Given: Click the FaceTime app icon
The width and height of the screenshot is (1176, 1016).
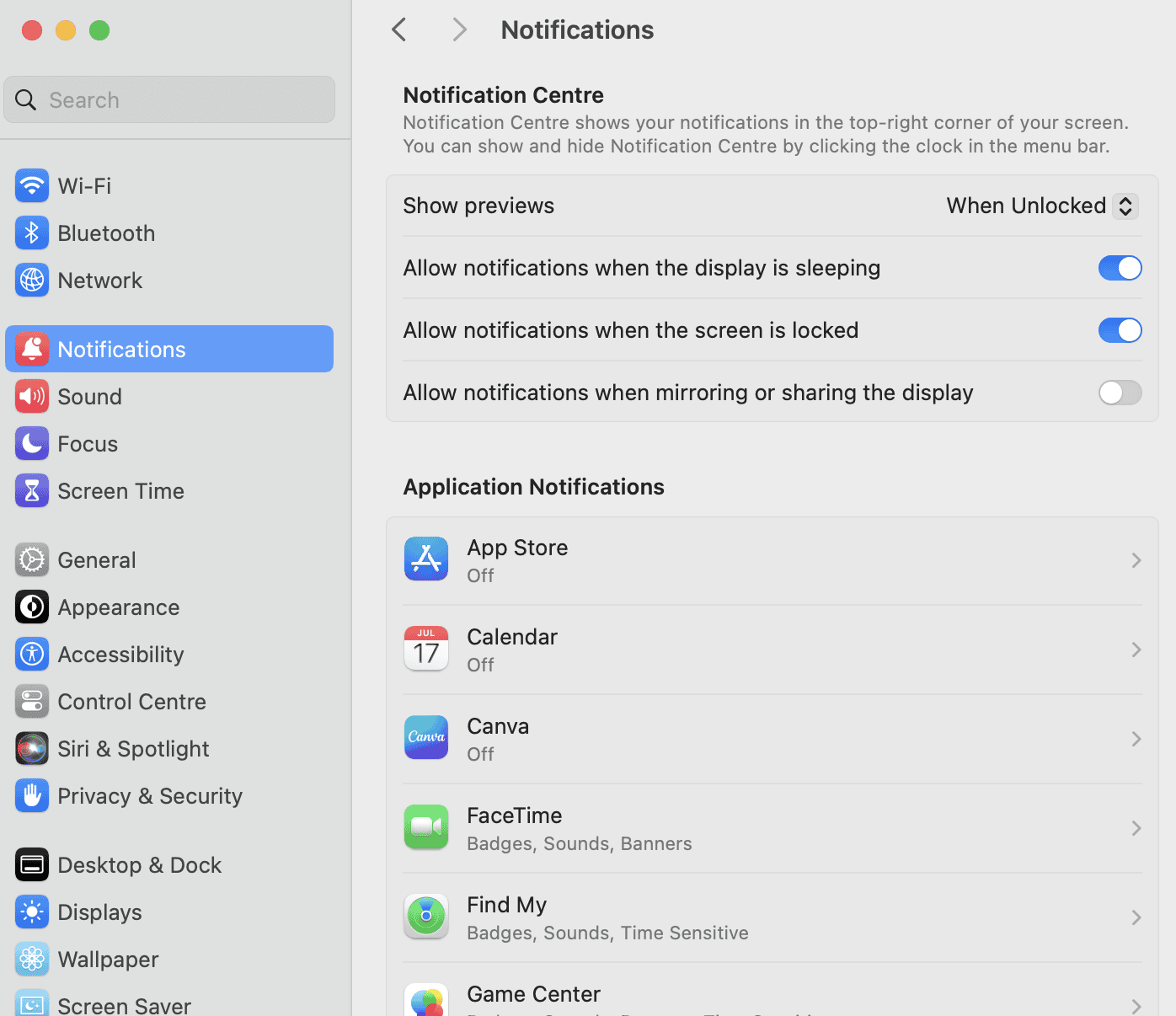Looking at the screenshot, I should 426,827.
